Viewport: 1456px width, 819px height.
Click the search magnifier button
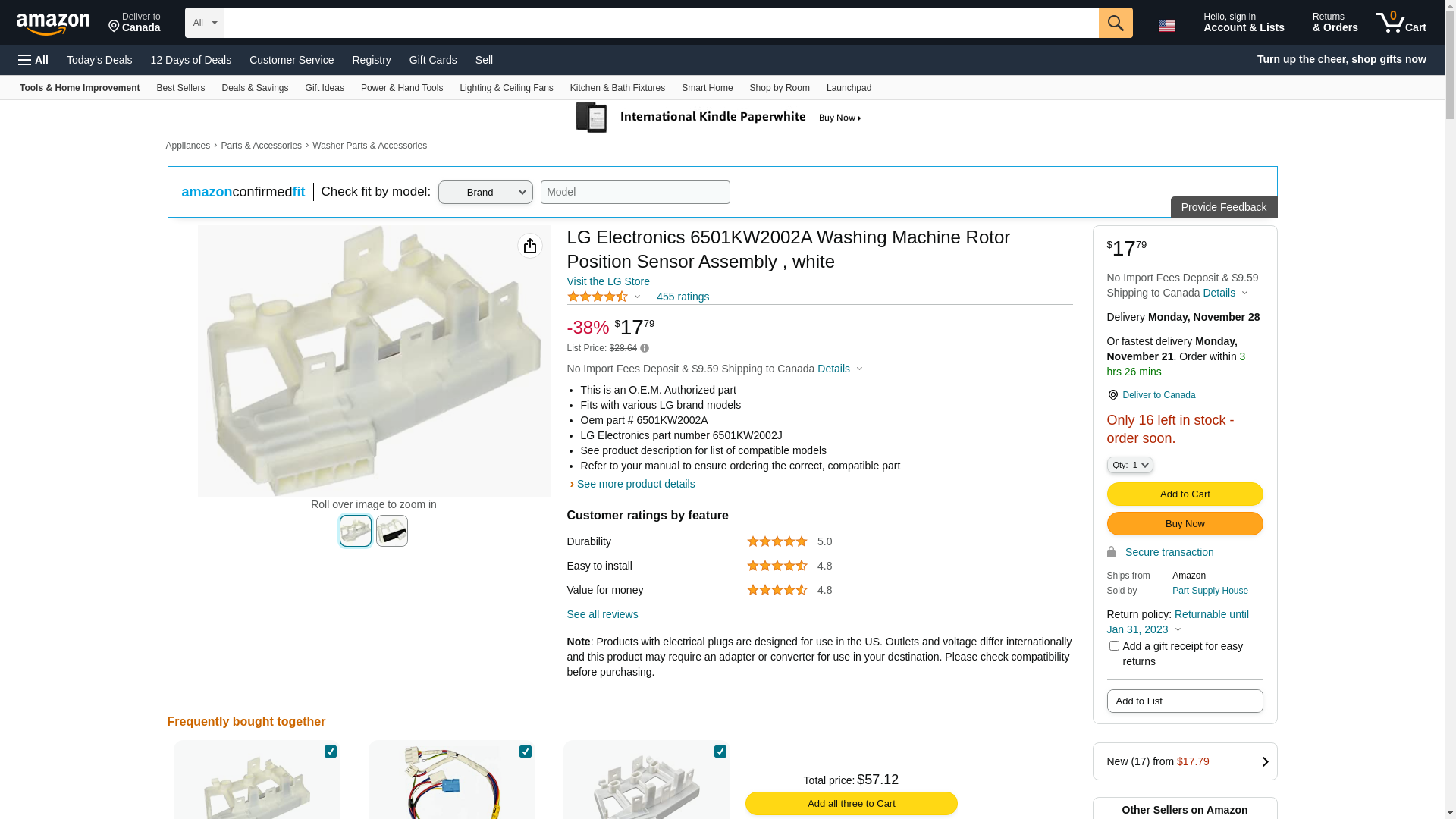[x=1116, y=23]
